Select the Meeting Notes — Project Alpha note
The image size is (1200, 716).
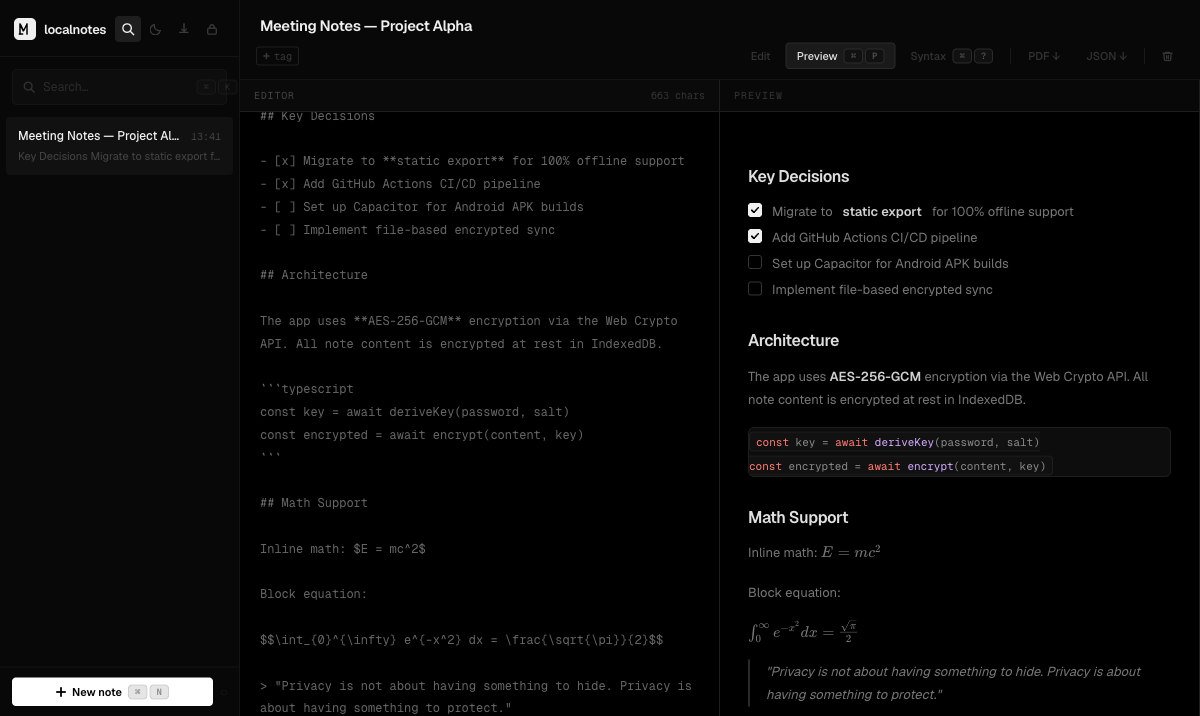point(119,145)
